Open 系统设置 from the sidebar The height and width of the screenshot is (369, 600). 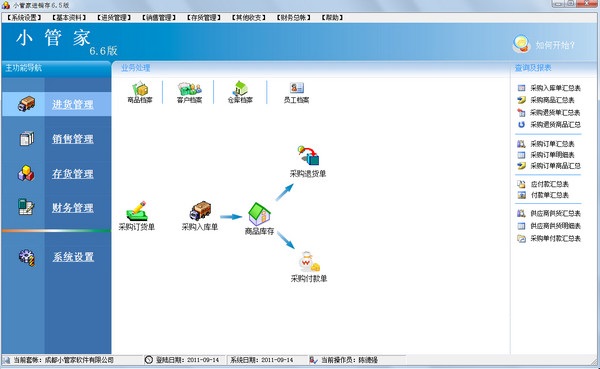[73, 257]
